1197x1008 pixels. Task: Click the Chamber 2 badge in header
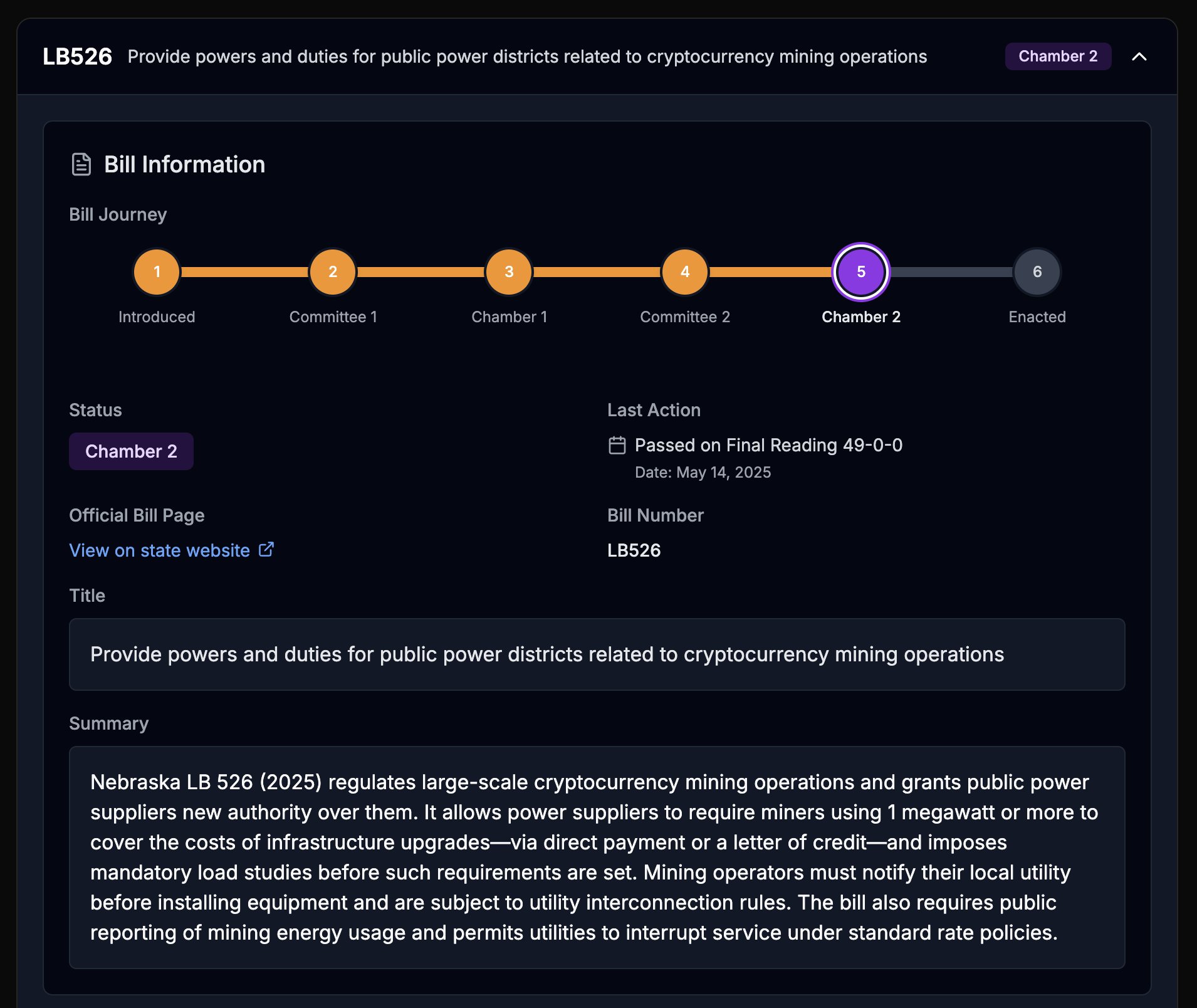pyautogui.click(x=1057, y=56)
